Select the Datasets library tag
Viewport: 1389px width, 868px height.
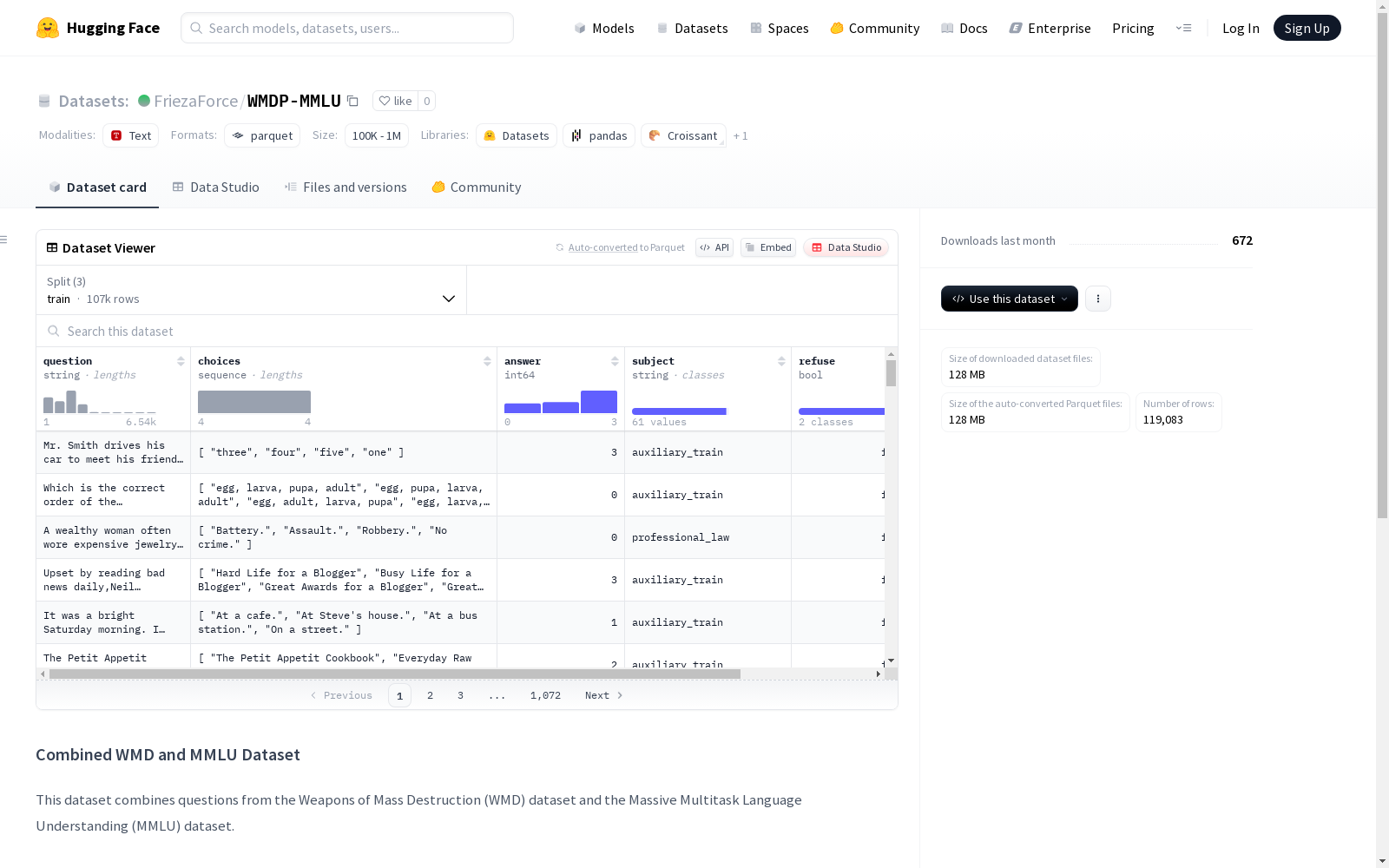(x=517, y=135)
